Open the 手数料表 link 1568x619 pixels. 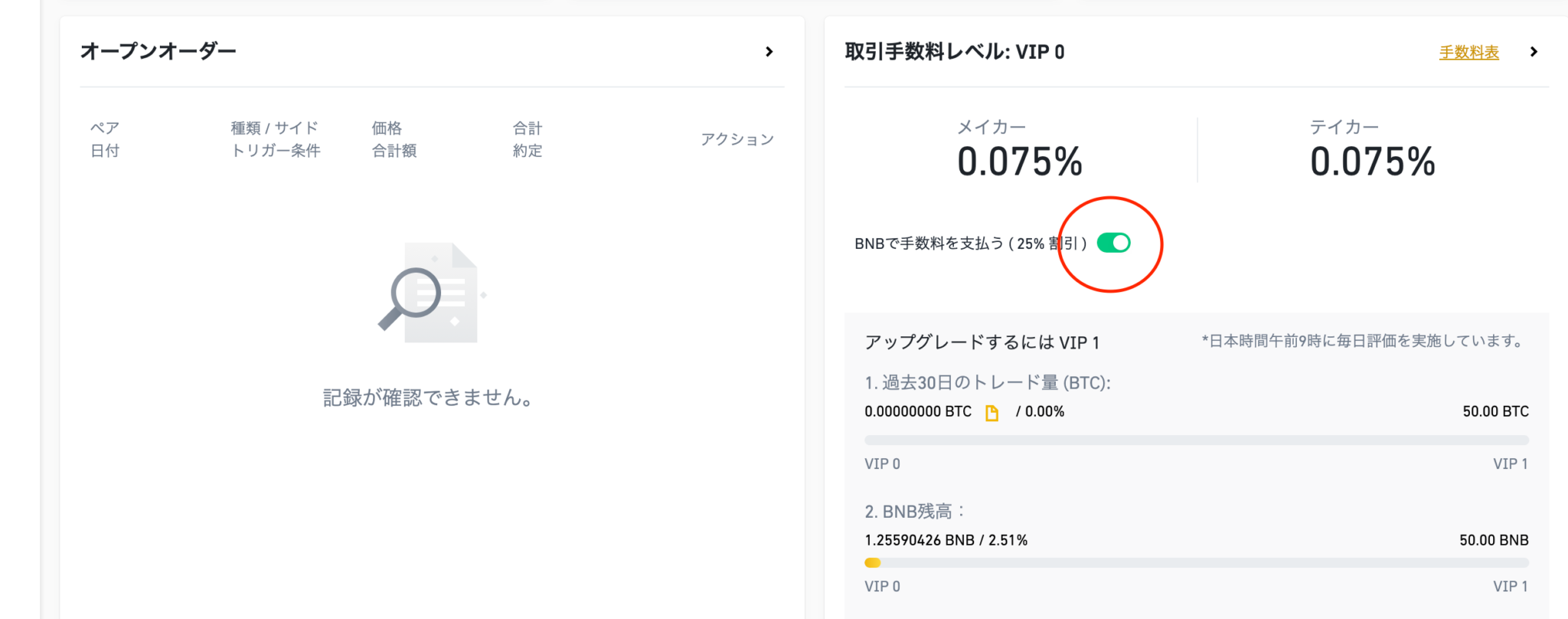point(1468,52)
